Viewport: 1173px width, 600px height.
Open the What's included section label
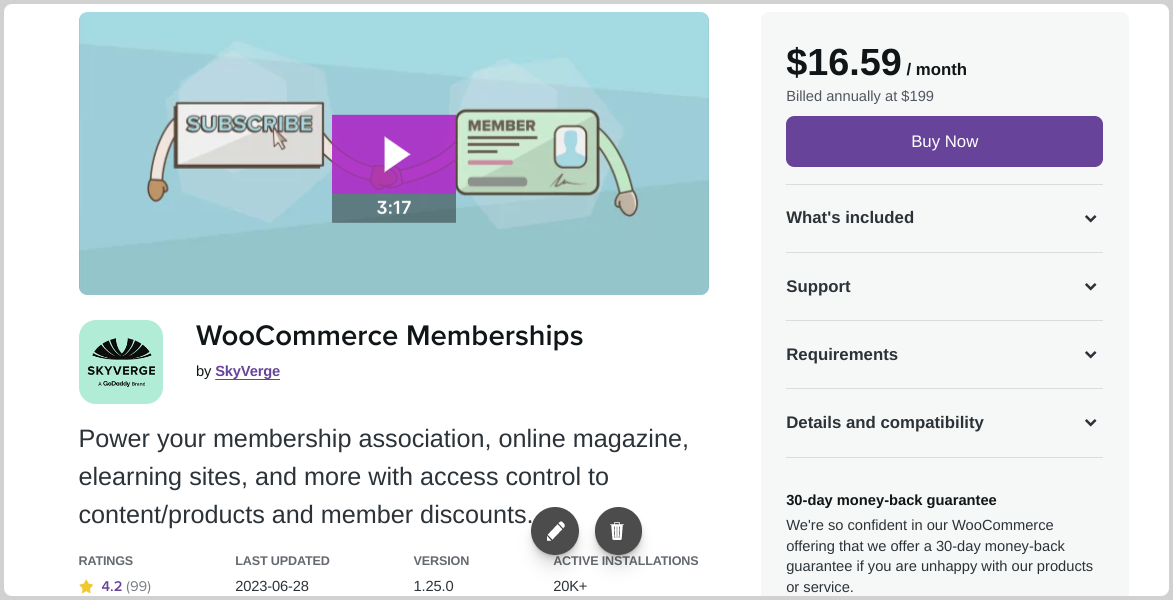point(850,218)
